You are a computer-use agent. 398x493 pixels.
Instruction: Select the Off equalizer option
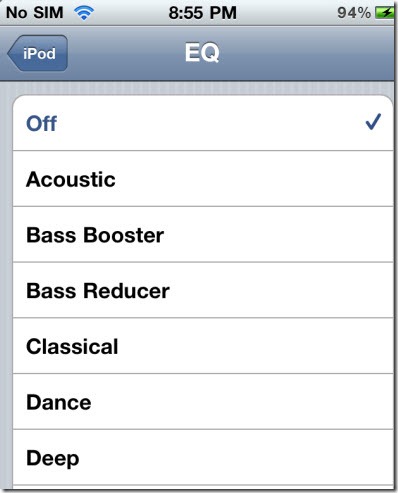(x=203, y=123)
